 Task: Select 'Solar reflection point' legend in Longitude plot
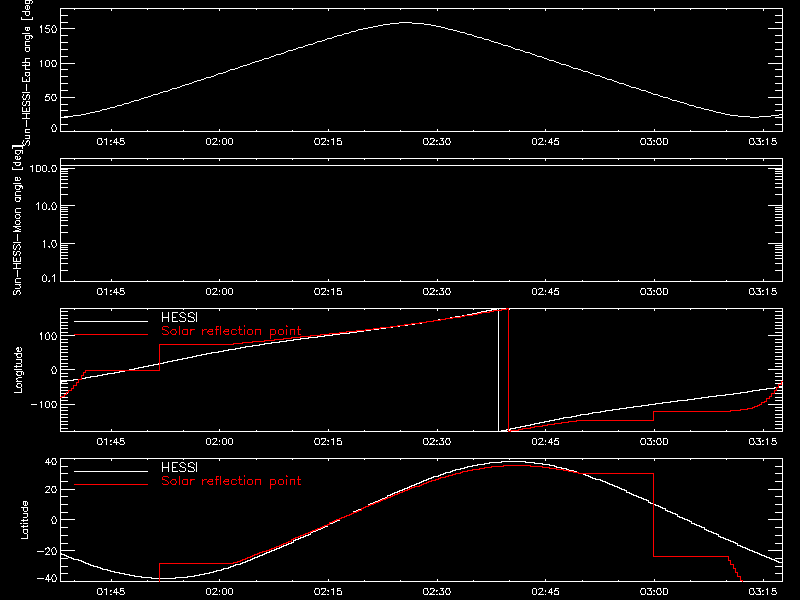tap(231, 331)
